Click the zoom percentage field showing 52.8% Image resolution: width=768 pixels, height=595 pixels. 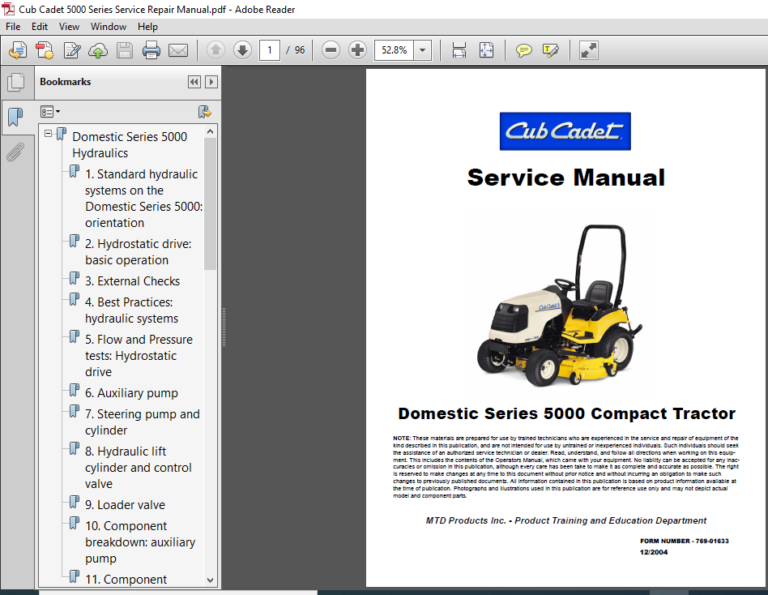coord(394,50)
